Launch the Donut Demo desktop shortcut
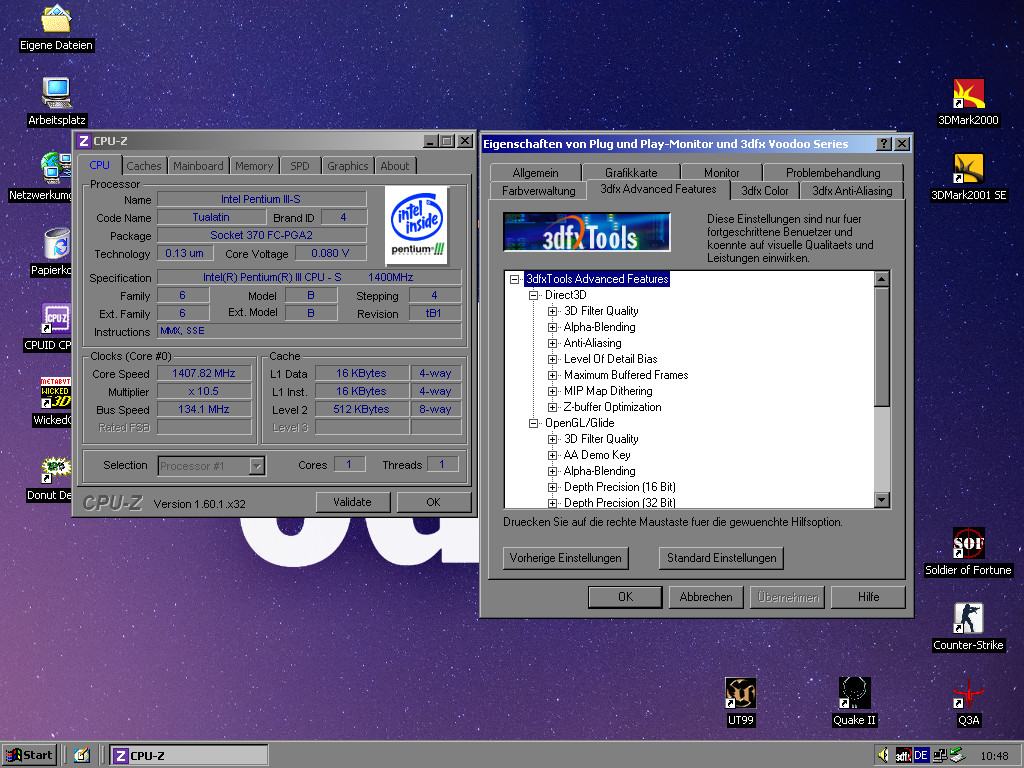This screenshot has height=768, width=1024. tap(56, 468)
